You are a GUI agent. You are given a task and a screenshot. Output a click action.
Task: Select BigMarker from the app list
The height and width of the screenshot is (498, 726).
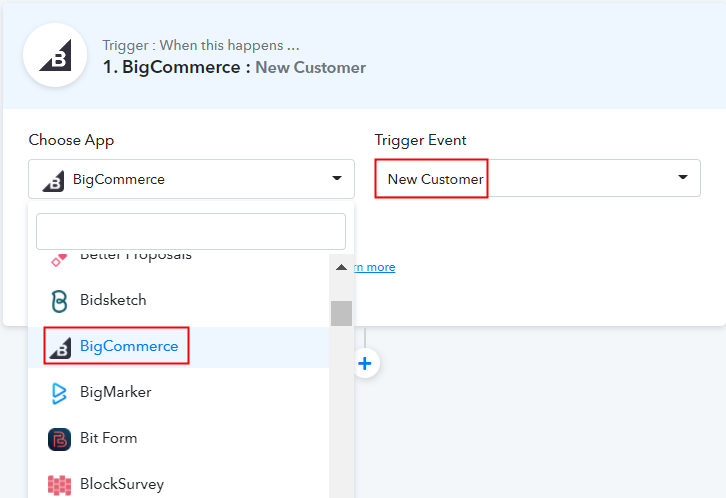tap(179, 392)
